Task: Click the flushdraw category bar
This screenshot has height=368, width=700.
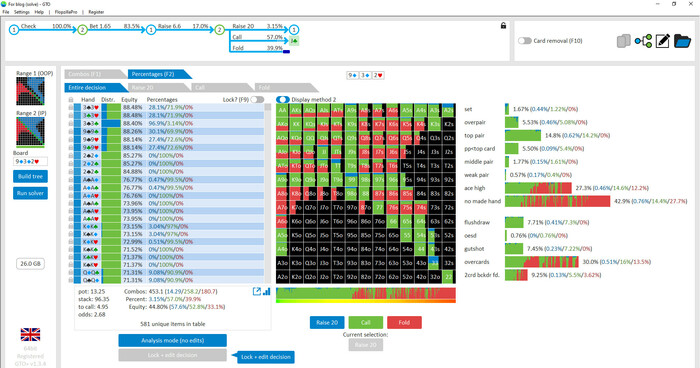Action: (514, 222)
